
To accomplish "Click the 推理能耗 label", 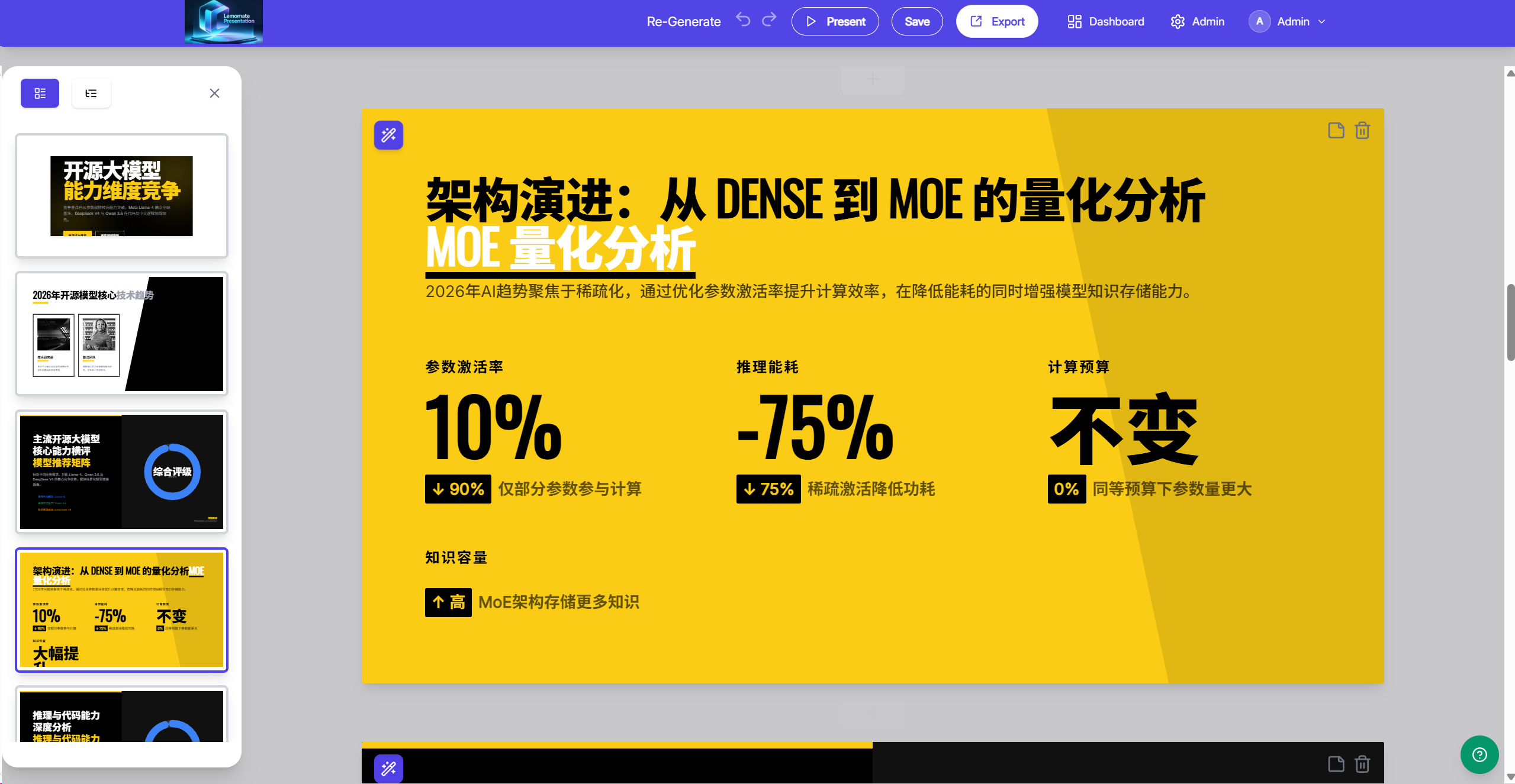I will [768, 367].
